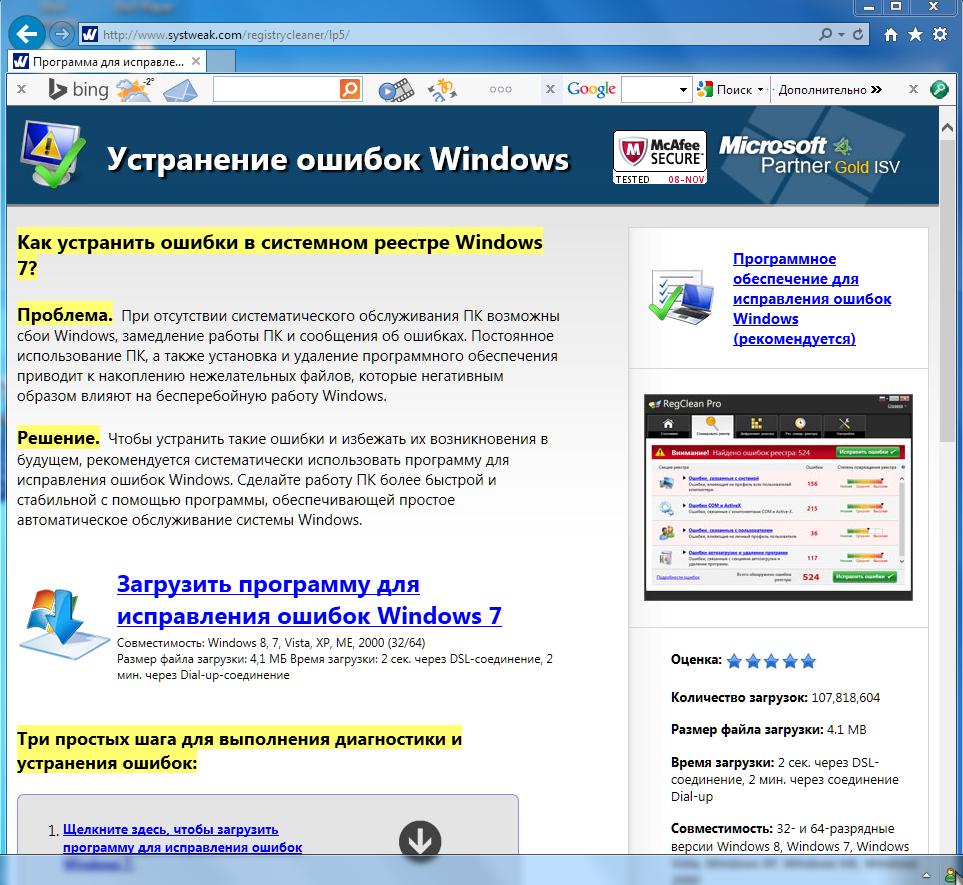Open the address bar autocomplete dropdown arrow

841,35
